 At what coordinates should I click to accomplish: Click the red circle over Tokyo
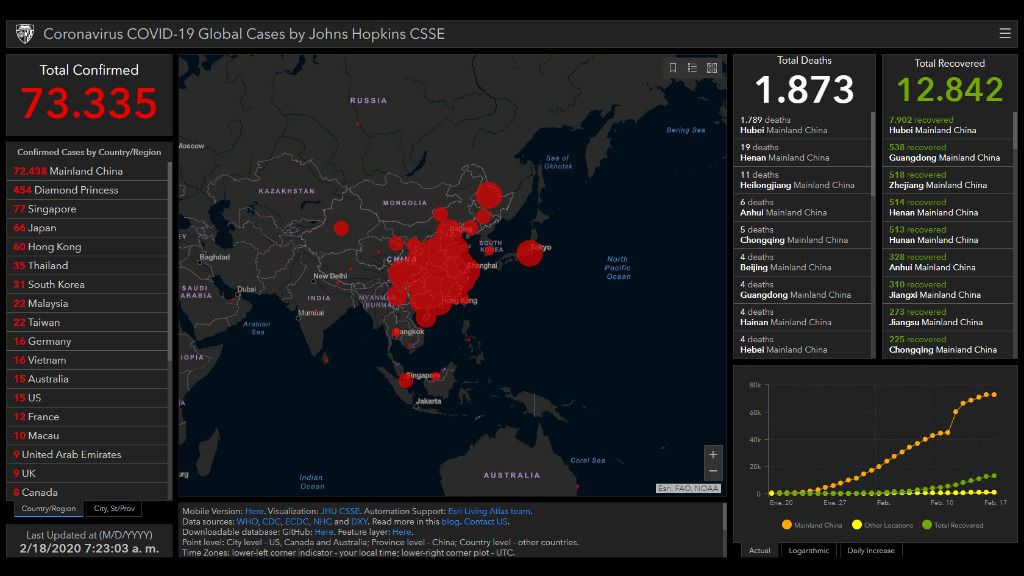[x=530, y=254]
